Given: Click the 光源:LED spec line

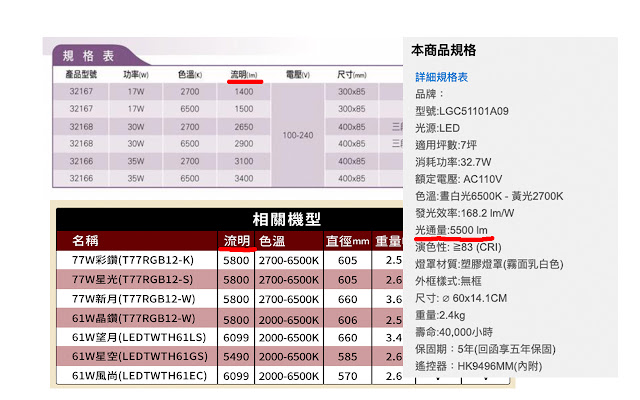Looking at the screenshot, I should 438,128.
